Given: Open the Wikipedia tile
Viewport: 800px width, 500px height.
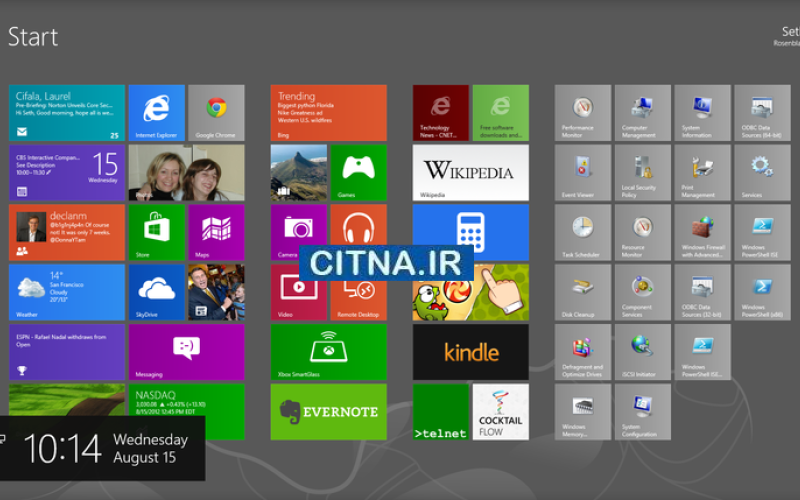Looking at the screenshot, I should 470,172.
